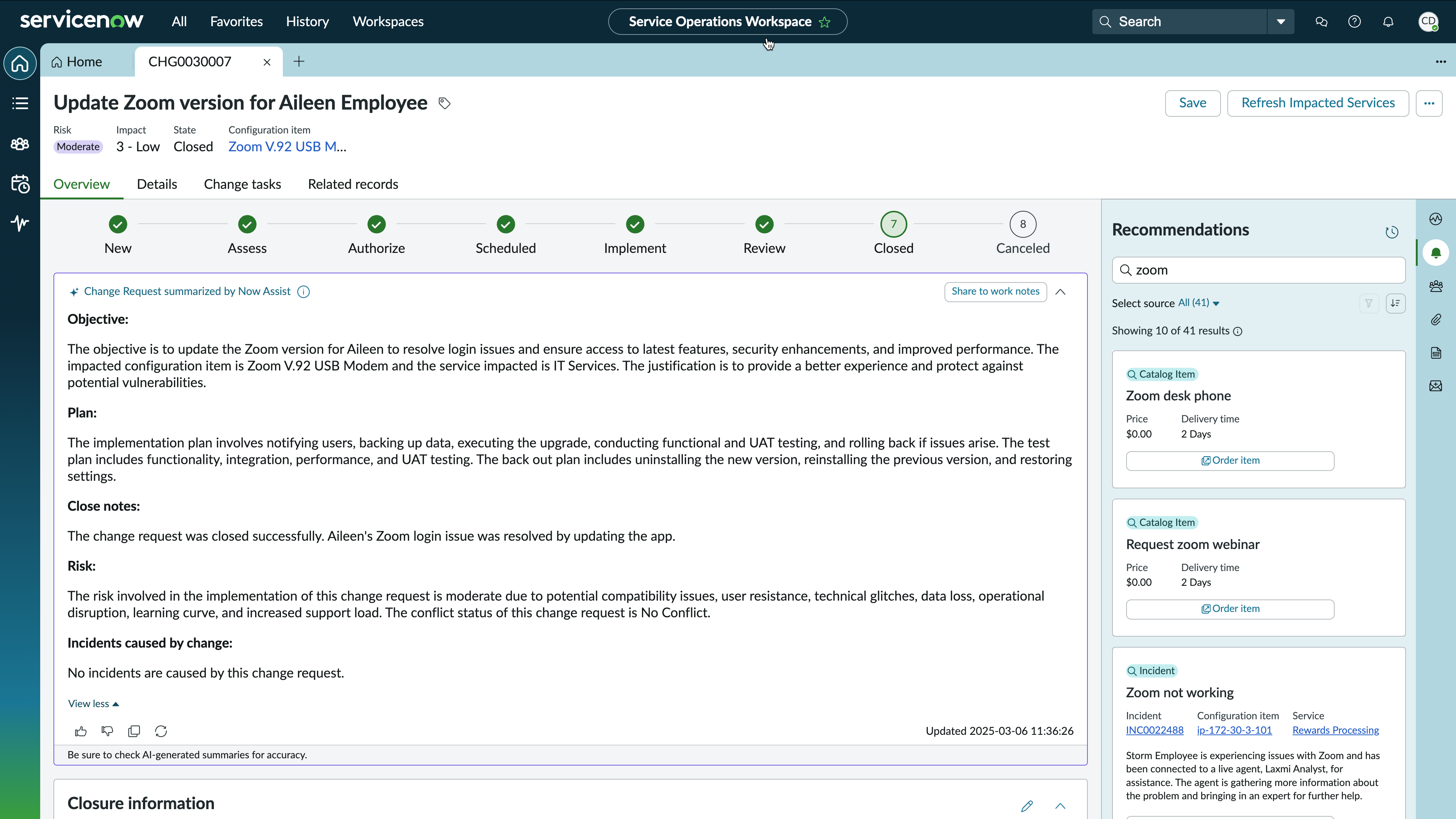The height and width of the screenshot is (819, 1456).
Task: Regenerate the summary with refresh icon
Action: pos(161,731)
